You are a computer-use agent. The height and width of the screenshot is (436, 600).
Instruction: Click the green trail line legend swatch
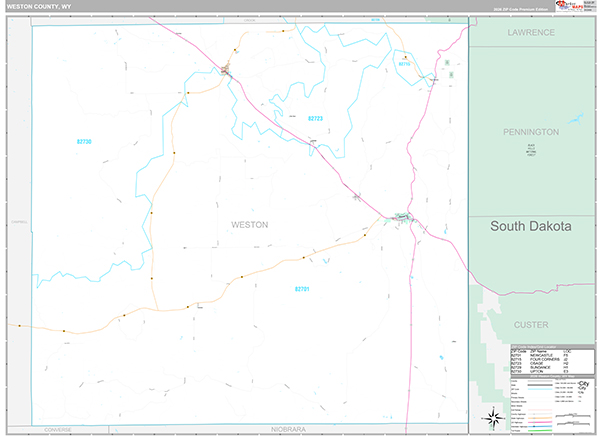click(540, 431)
